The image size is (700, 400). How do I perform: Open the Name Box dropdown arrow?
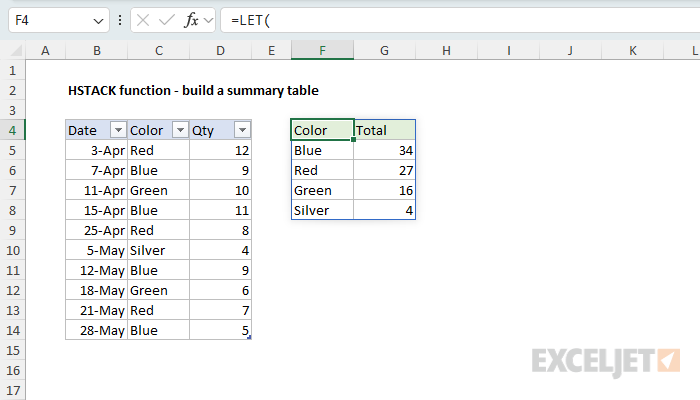pyautogui.click(x=98, y=21)
